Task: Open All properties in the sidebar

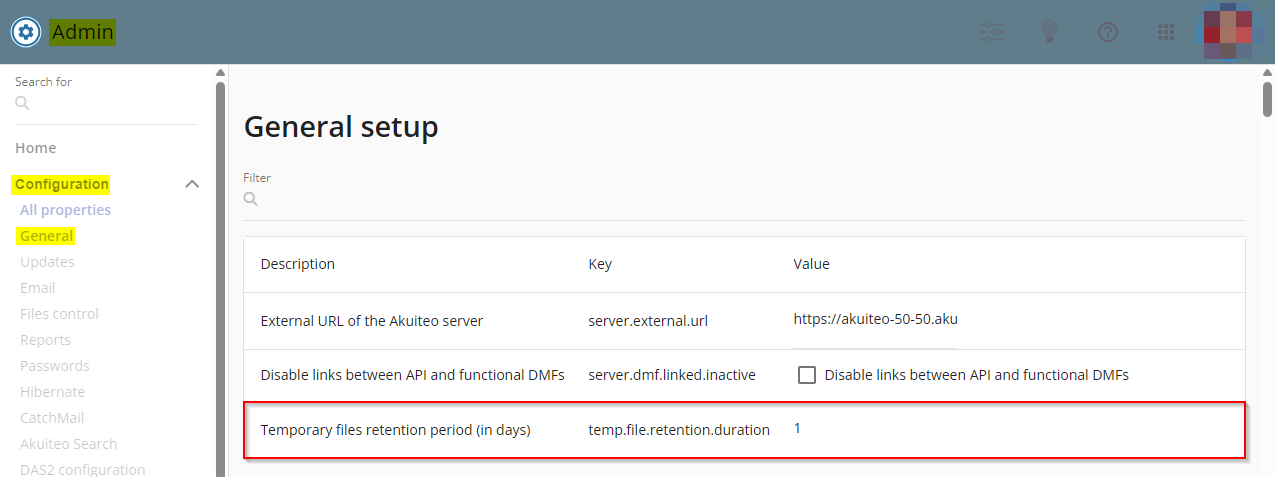Action: [65, 210]
